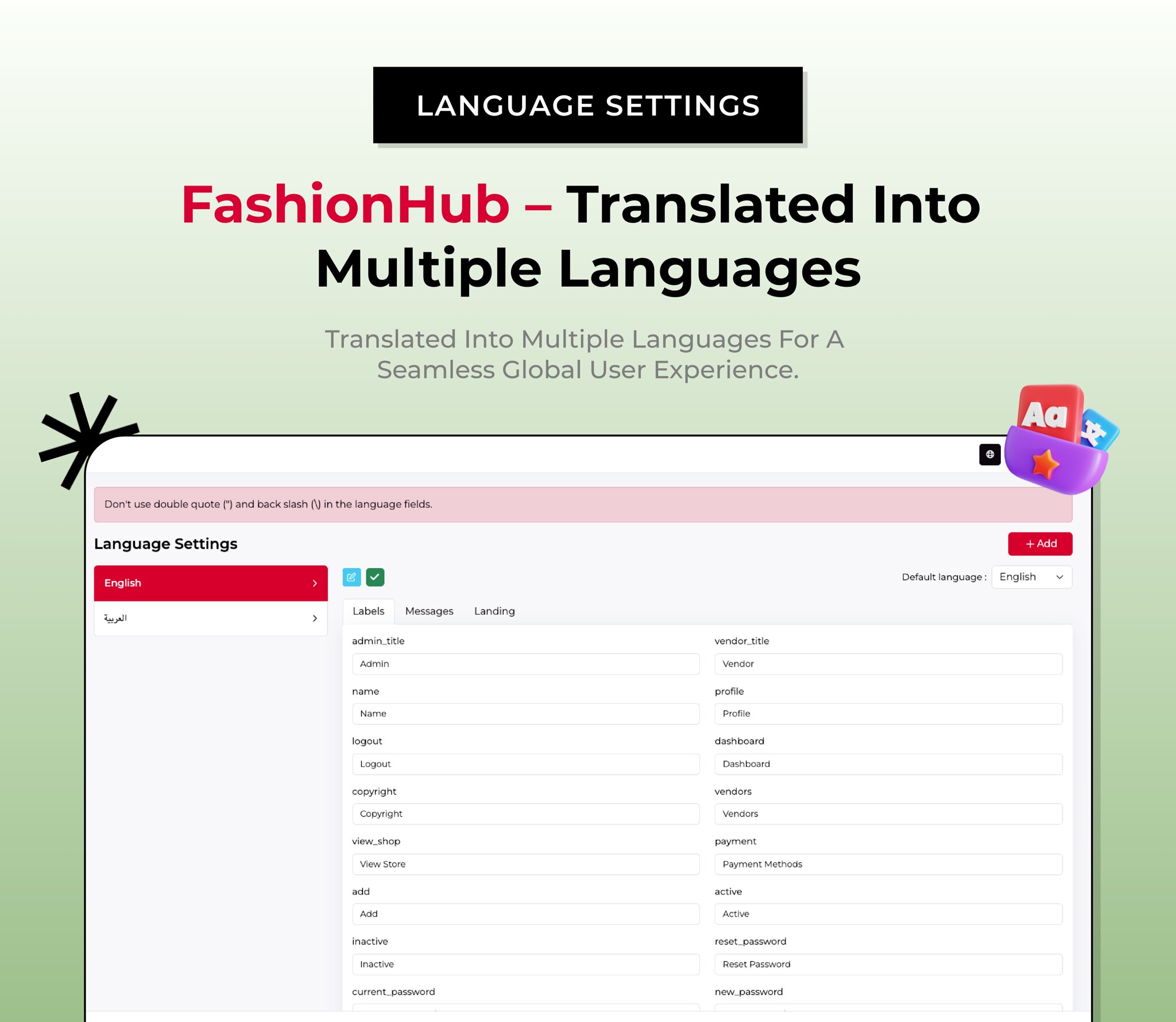
Task: Click the Payment Methods input field
Action: click(x=888, y=864)
